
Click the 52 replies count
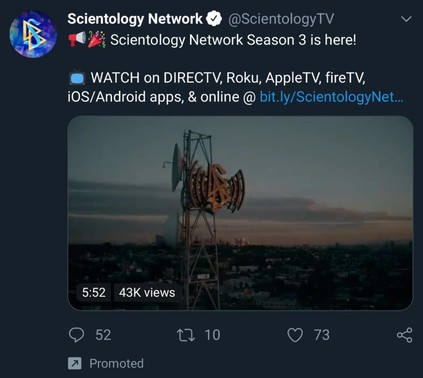click(x=103, y=335)
